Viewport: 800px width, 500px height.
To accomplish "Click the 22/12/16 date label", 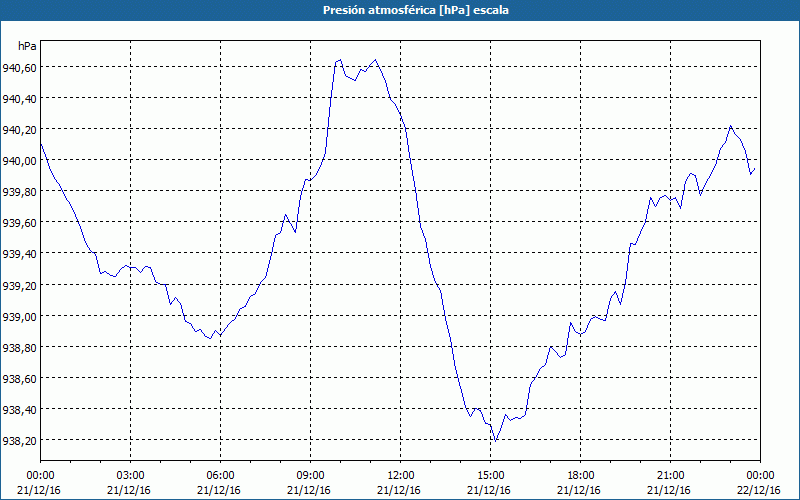I will [759, 490].
